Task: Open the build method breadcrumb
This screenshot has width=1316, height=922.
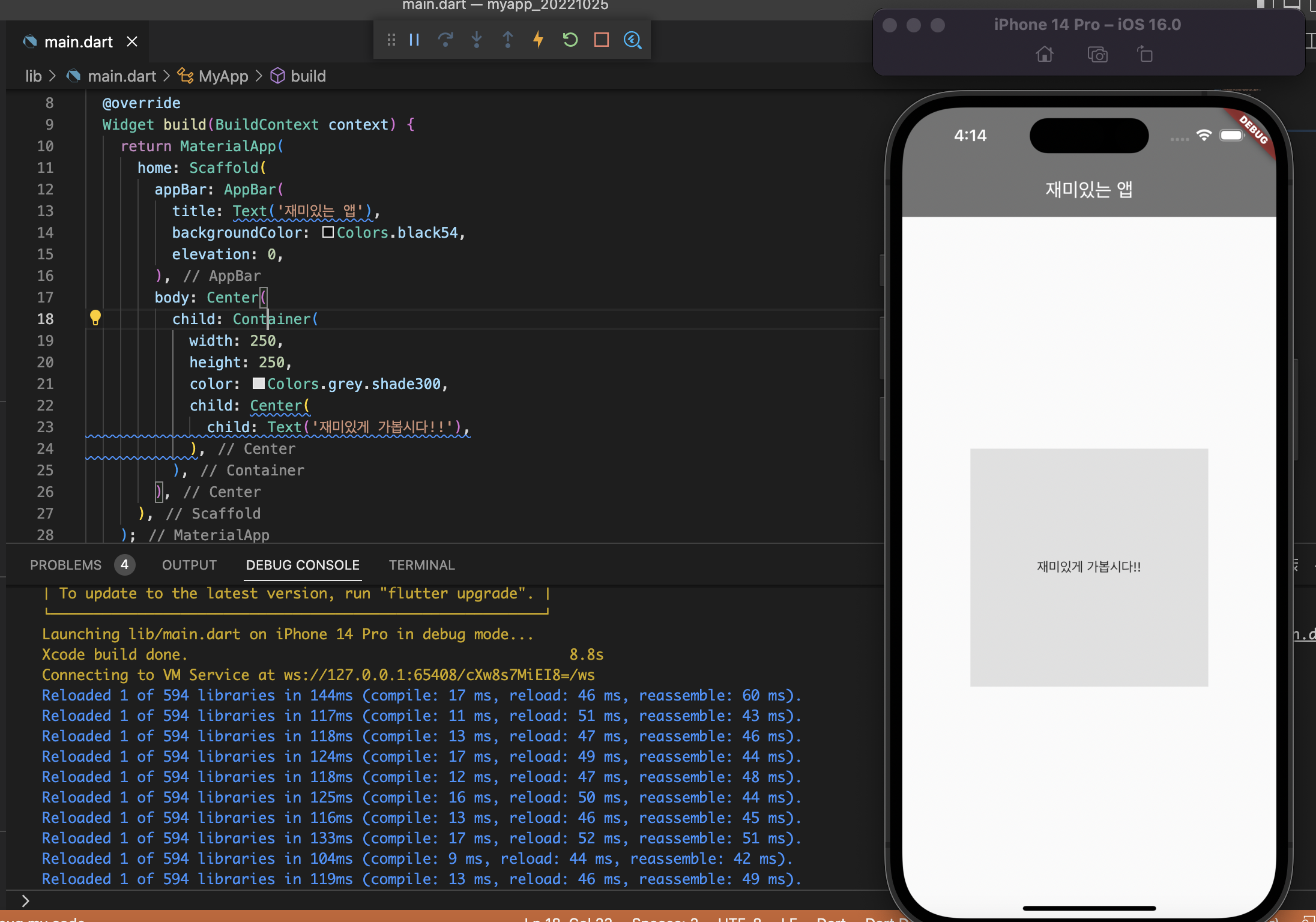Action: click(308, 76)
